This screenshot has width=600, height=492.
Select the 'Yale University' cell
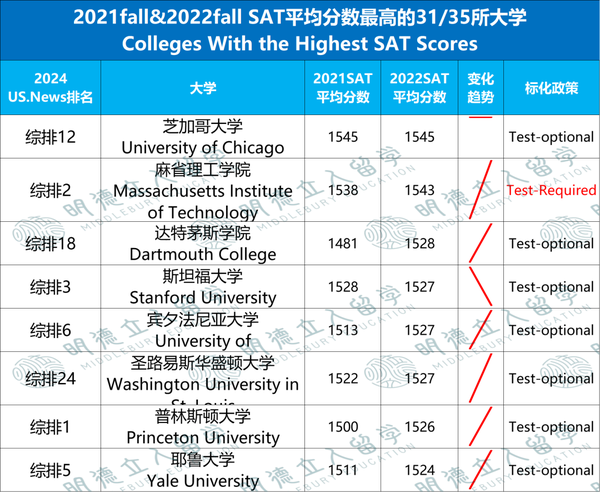click(x=203, y=470)
